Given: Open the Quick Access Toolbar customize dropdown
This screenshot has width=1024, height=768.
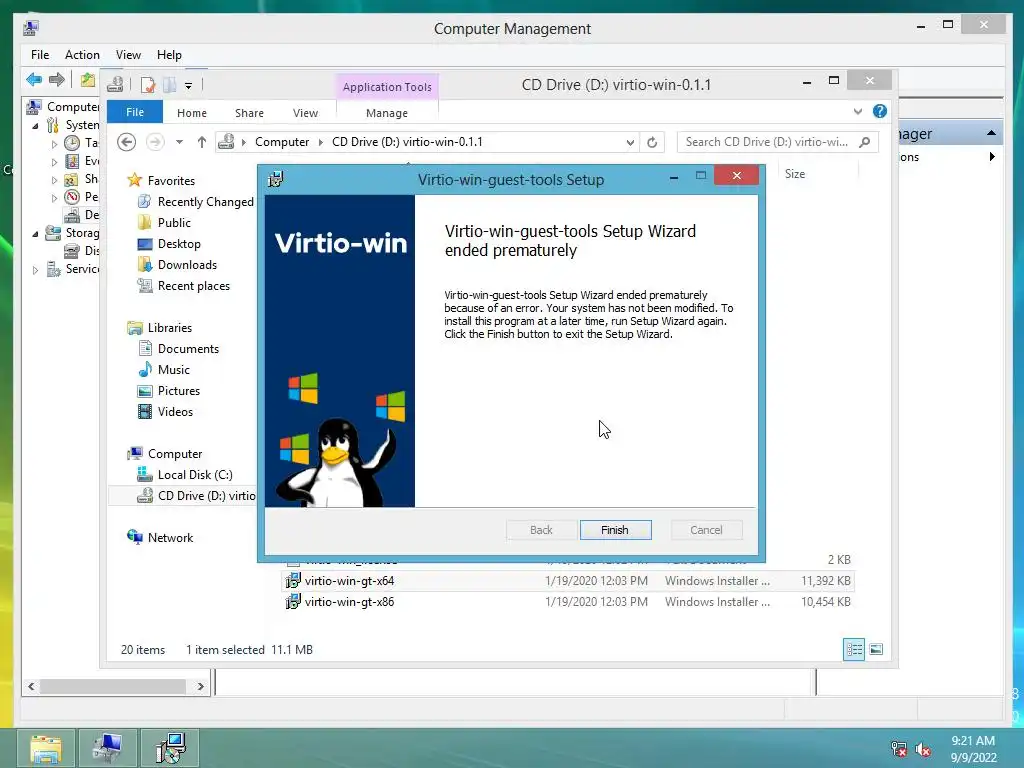Looking at the screenshot, I should 188,85.
